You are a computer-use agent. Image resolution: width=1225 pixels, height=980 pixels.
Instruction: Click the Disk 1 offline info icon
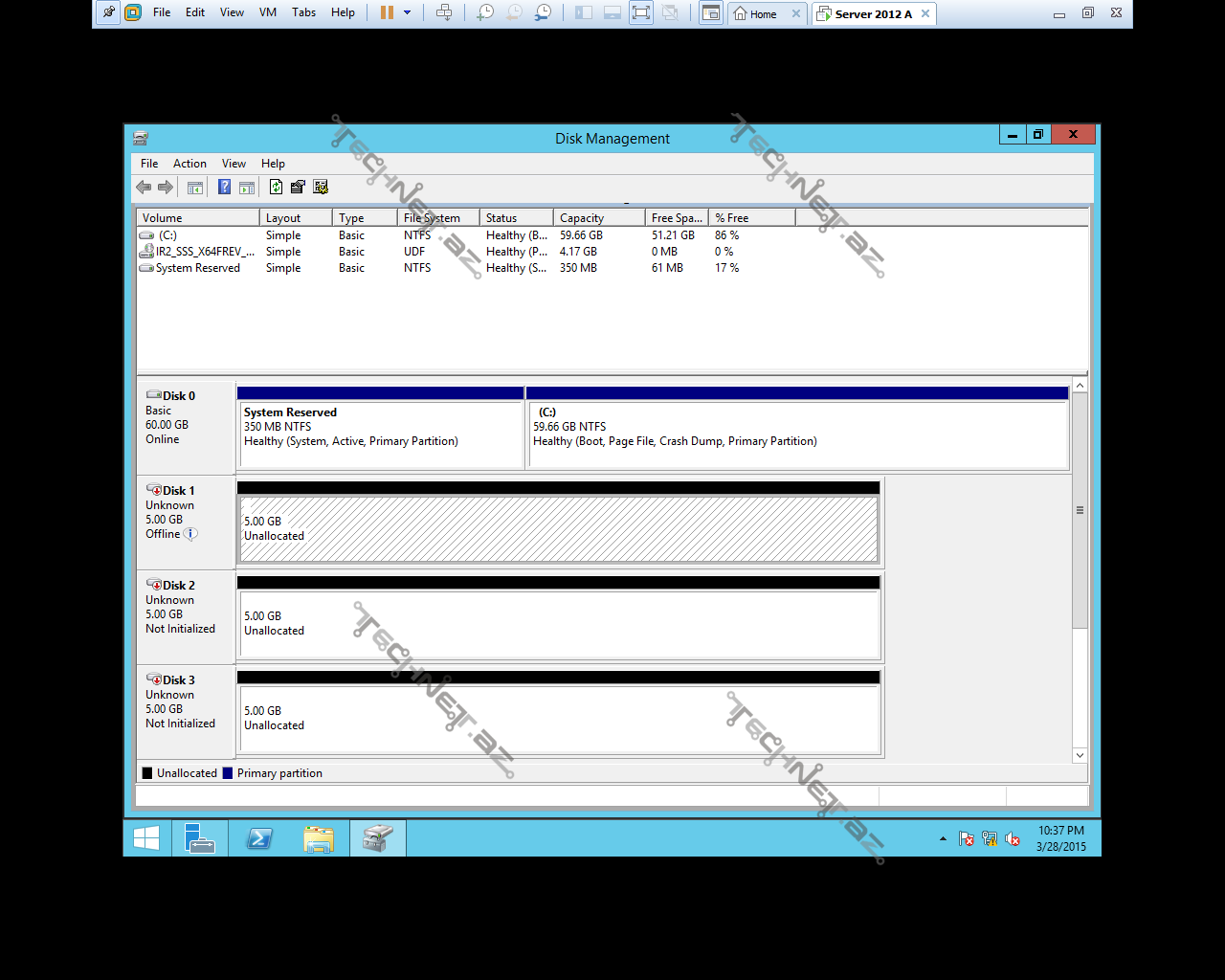pyautogui.click(x=190, y=534)
